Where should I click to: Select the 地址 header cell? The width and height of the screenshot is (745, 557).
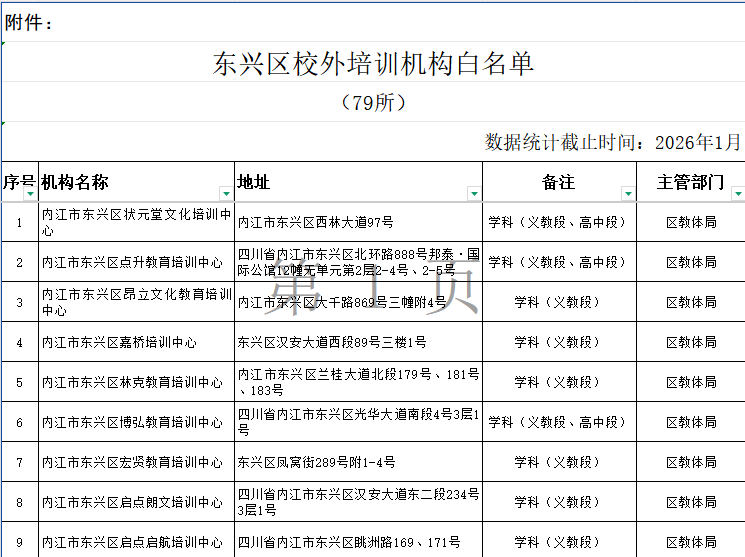click(358, 182)
